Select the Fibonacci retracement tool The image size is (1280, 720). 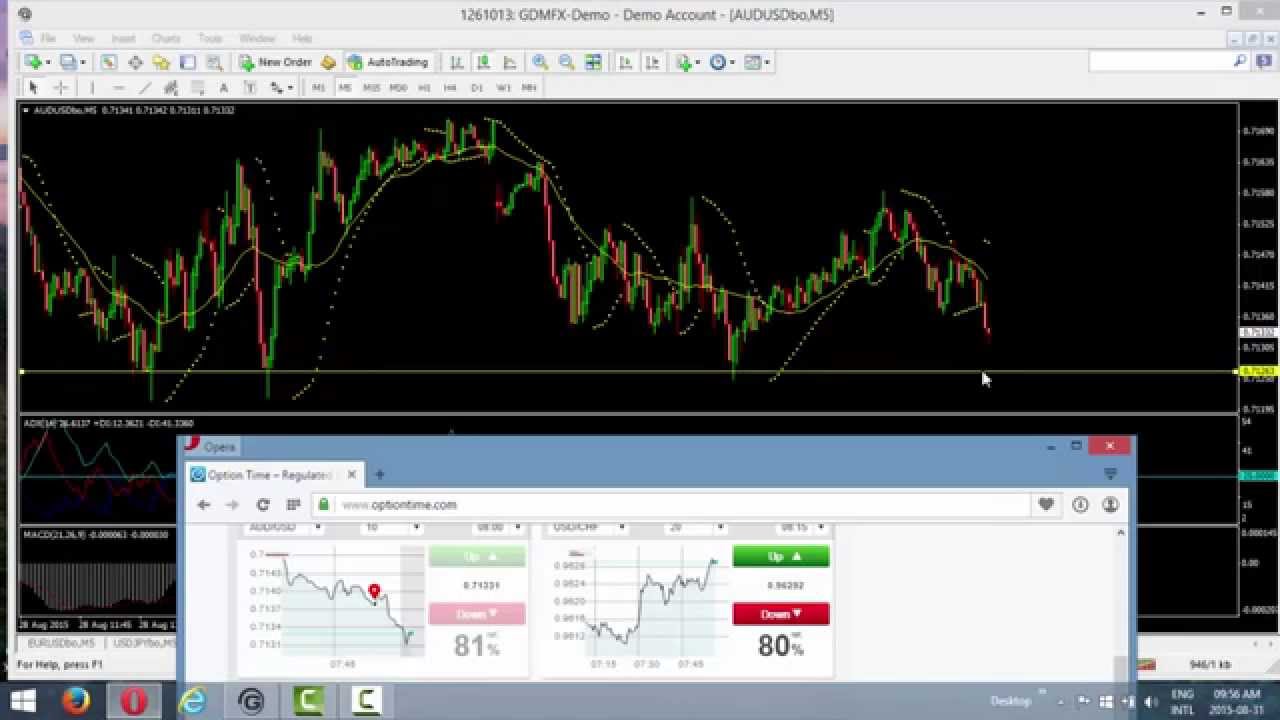(x=197, y=88)
